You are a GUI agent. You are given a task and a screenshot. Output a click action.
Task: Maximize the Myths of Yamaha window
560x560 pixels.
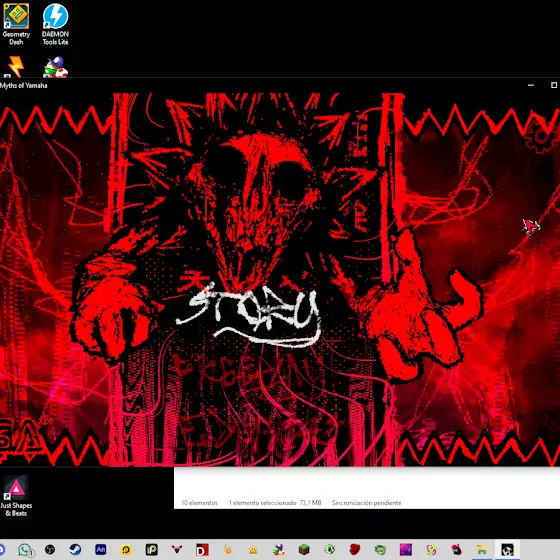(x=554, y=85)
